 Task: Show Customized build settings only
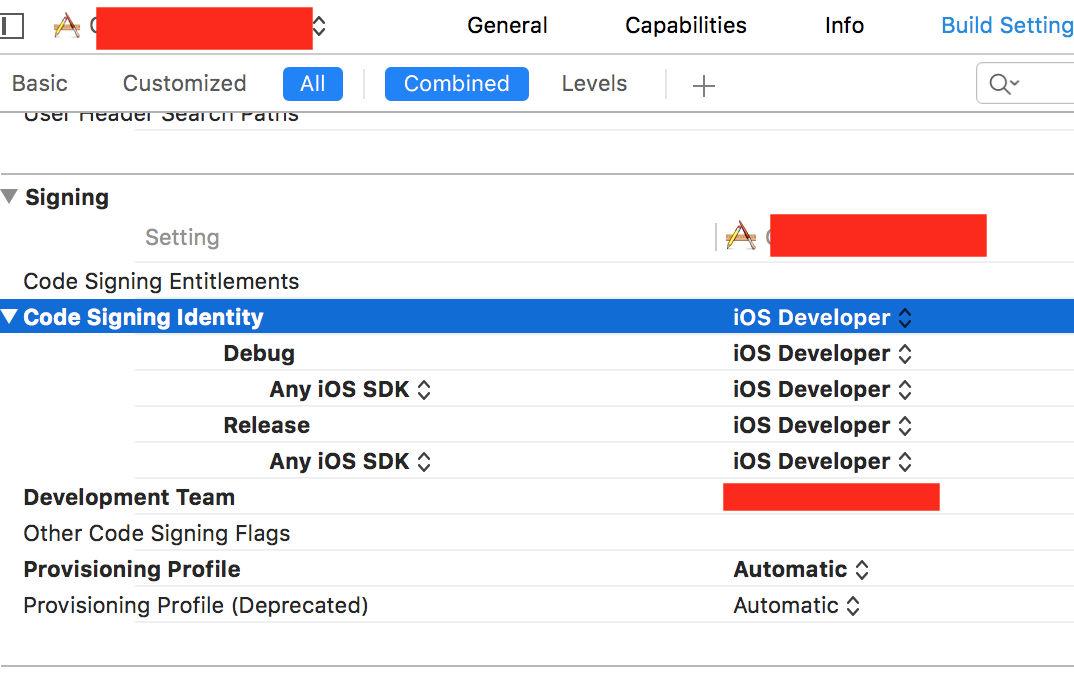[184, 84]
